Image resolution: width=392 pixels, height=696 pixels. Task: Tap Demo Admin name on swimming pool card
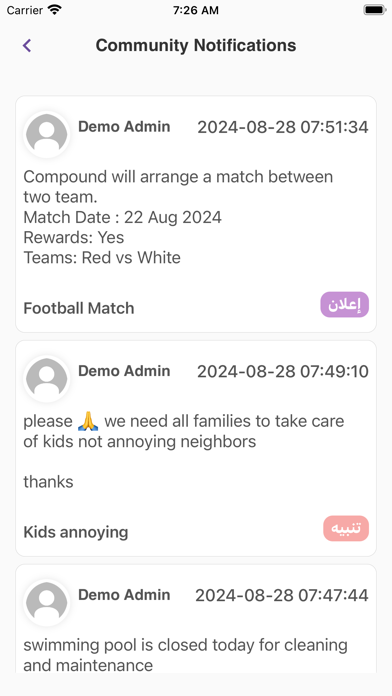click(x=124, y=595)
